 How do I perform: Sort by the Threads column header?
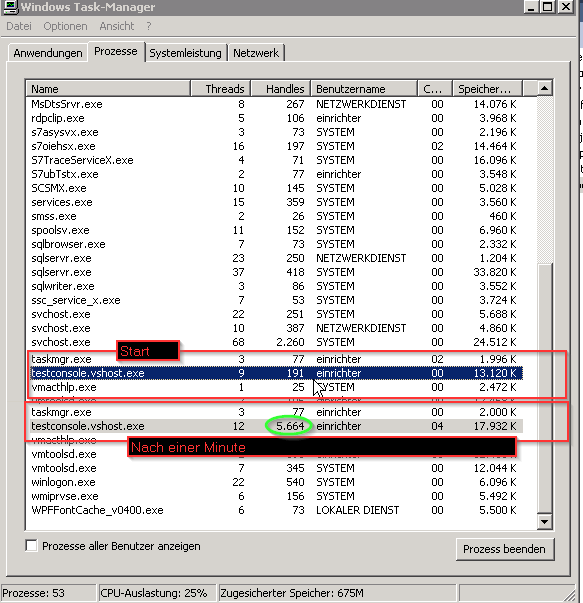(220, 89)
